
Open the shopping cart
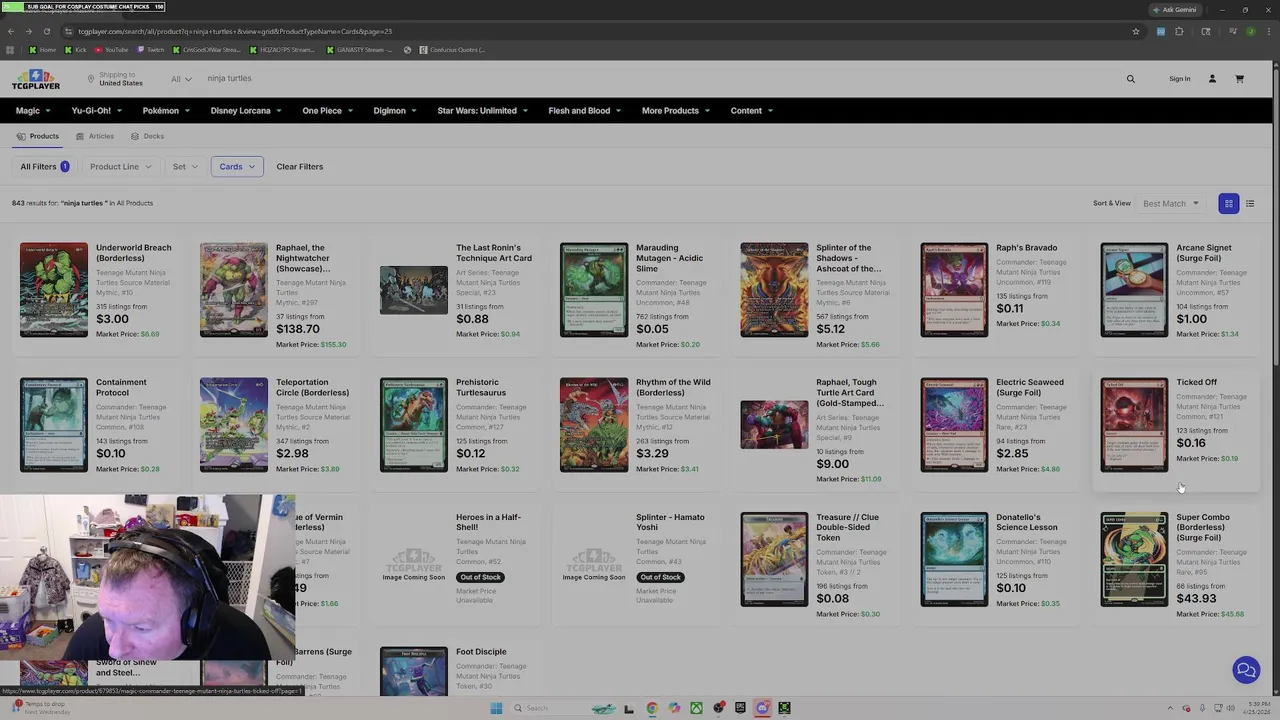[x=1239, y=79]
